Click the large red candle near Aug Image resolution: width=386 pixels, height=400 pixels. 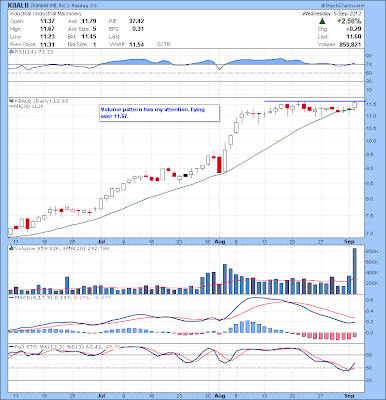(x=219, y=165)
